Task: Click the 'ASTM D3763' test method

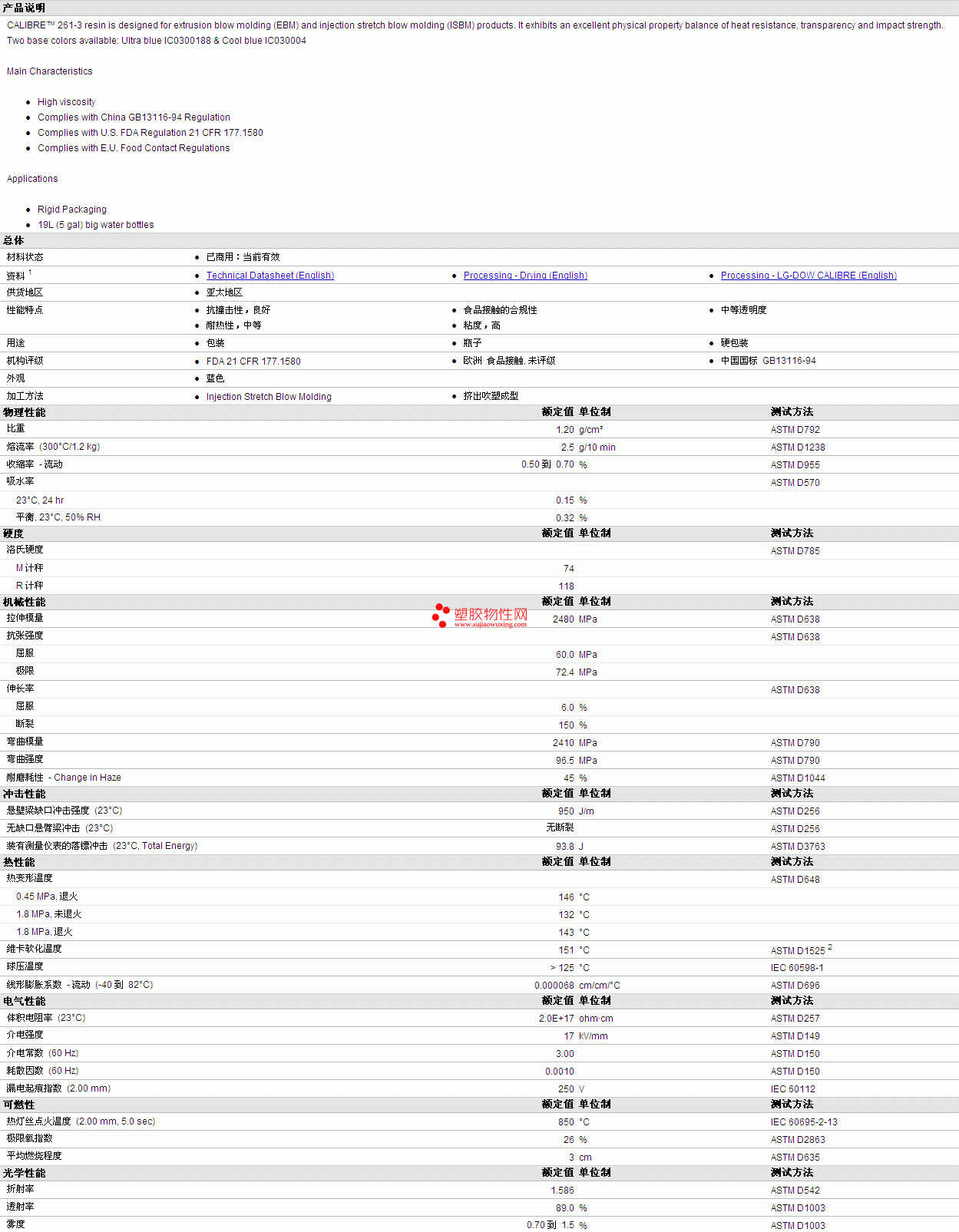Action: [x=798, y=847]
